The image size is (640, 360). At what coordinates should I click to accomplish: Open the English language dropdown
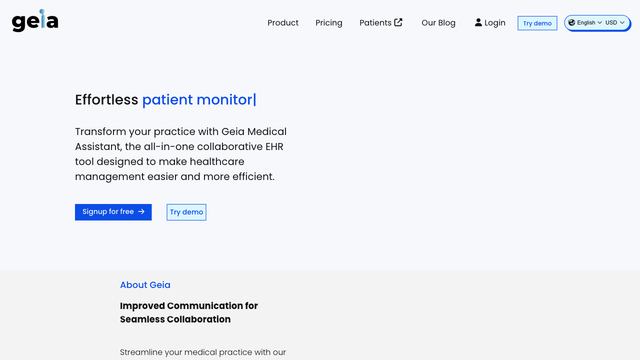click(x=586, y=22)
